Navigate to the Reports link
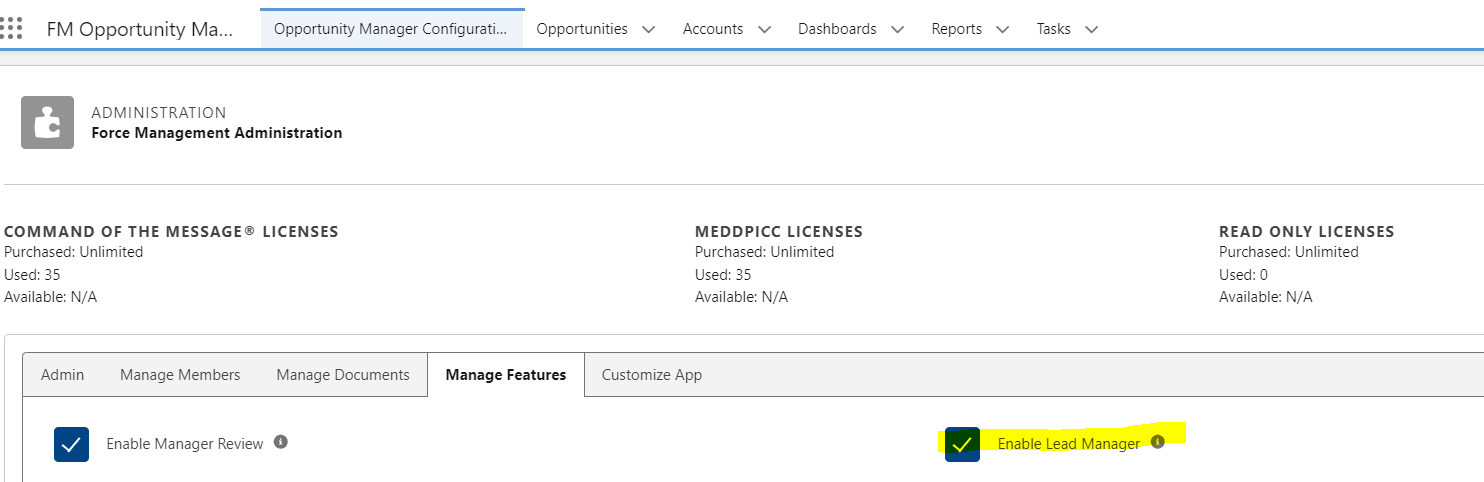The height and width of the screenshot is (482, 1484). 956,29
